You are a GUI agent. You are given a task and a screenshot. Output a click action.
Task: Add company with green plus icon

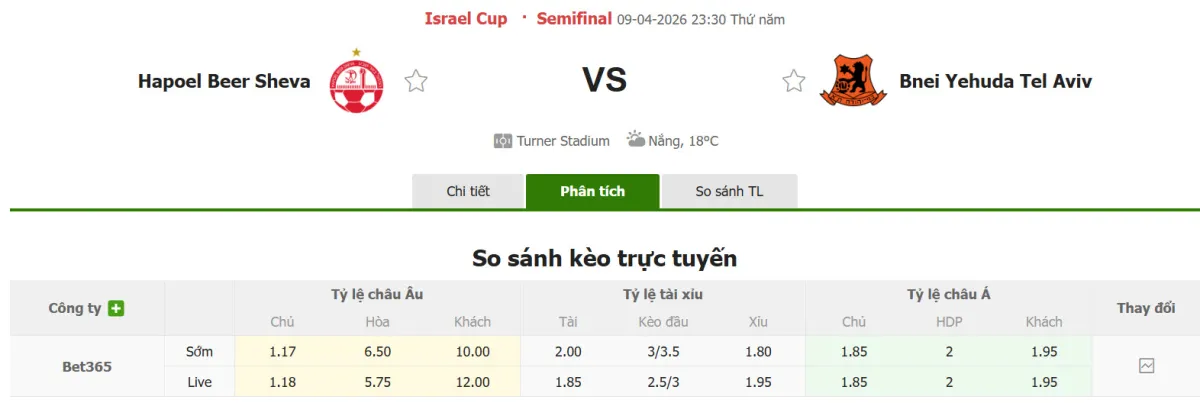pos(116,308)
